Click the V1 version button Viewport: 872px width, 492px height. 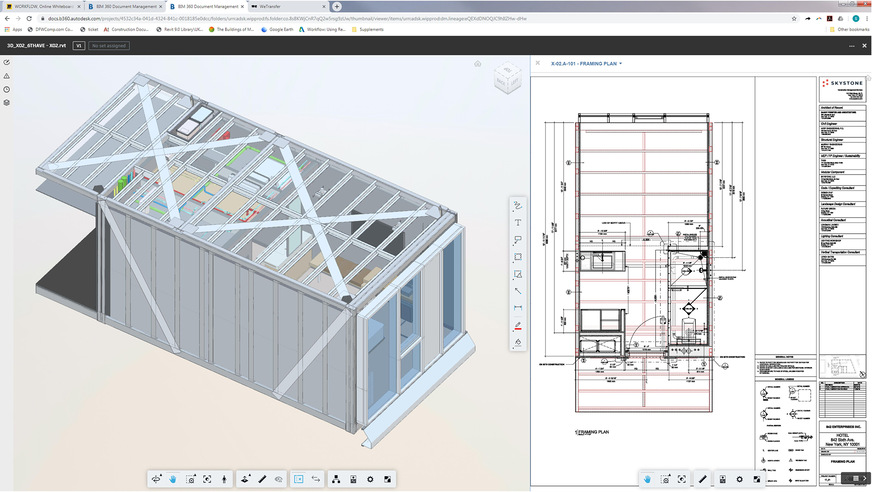(x=79, y=46)
